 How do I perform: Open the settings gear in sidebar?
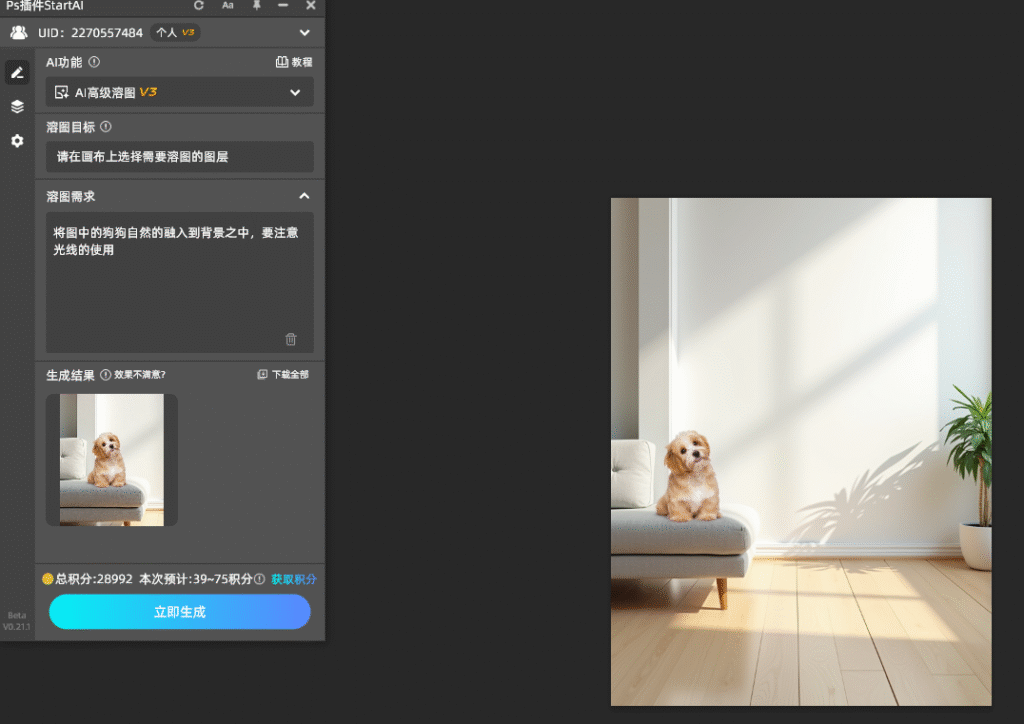click(17, 141)
